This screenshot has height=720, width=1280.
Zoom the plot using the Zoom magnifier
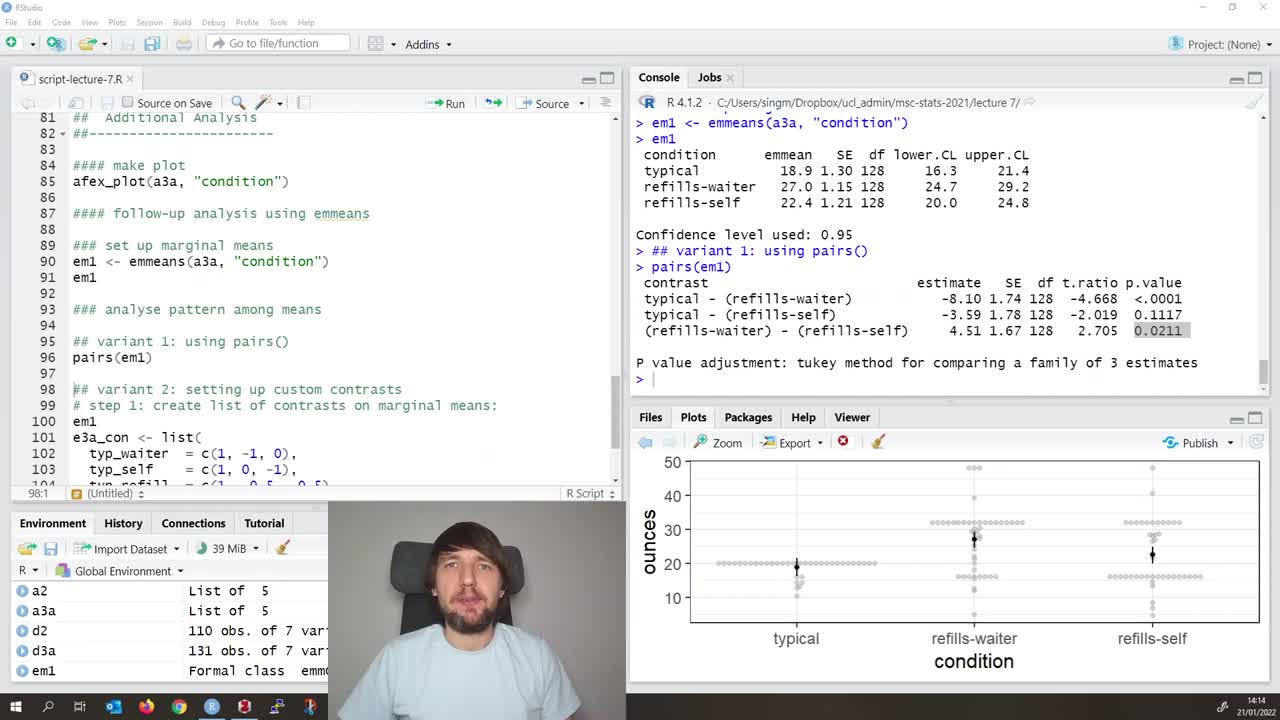[719, 442]
